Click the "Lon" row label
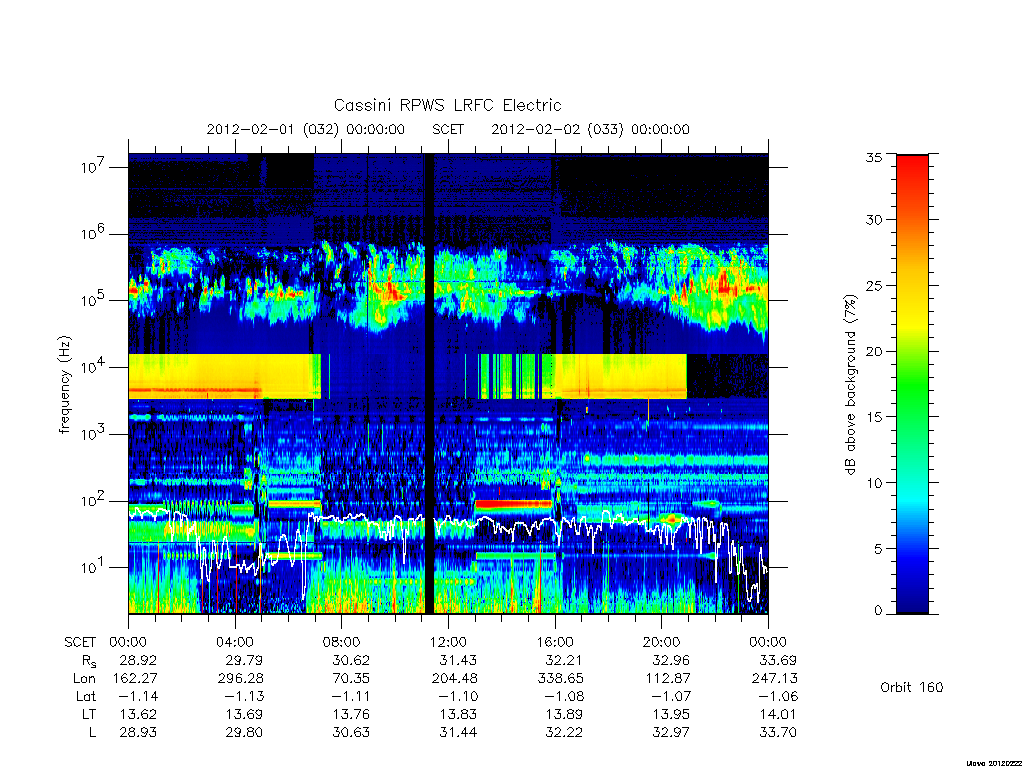This screenshot has height=768, width=1024. 84,679
